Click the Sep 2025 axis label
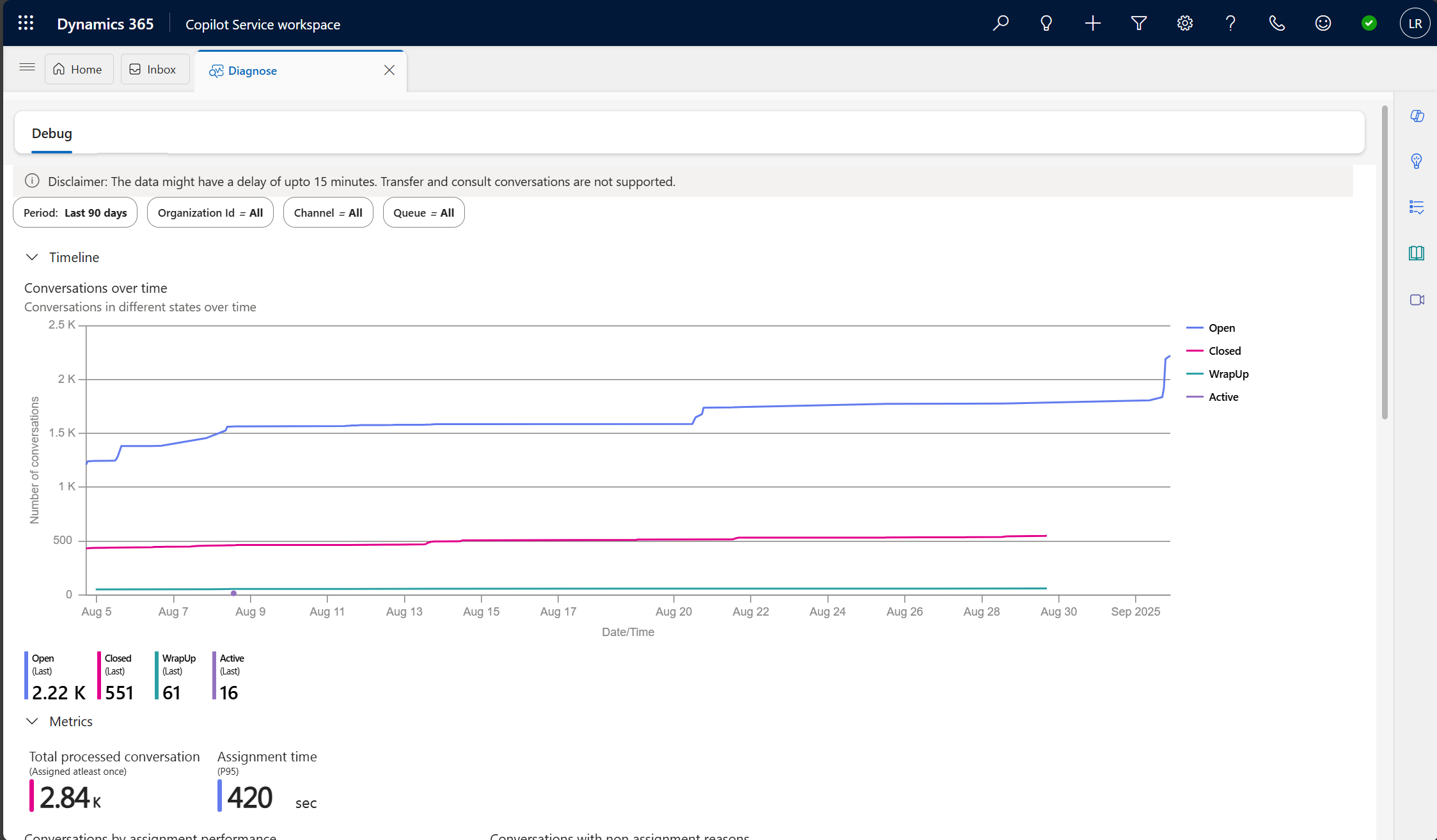Image resolution: width=1437 pixels, height=840 pixels. [1135, 612]
